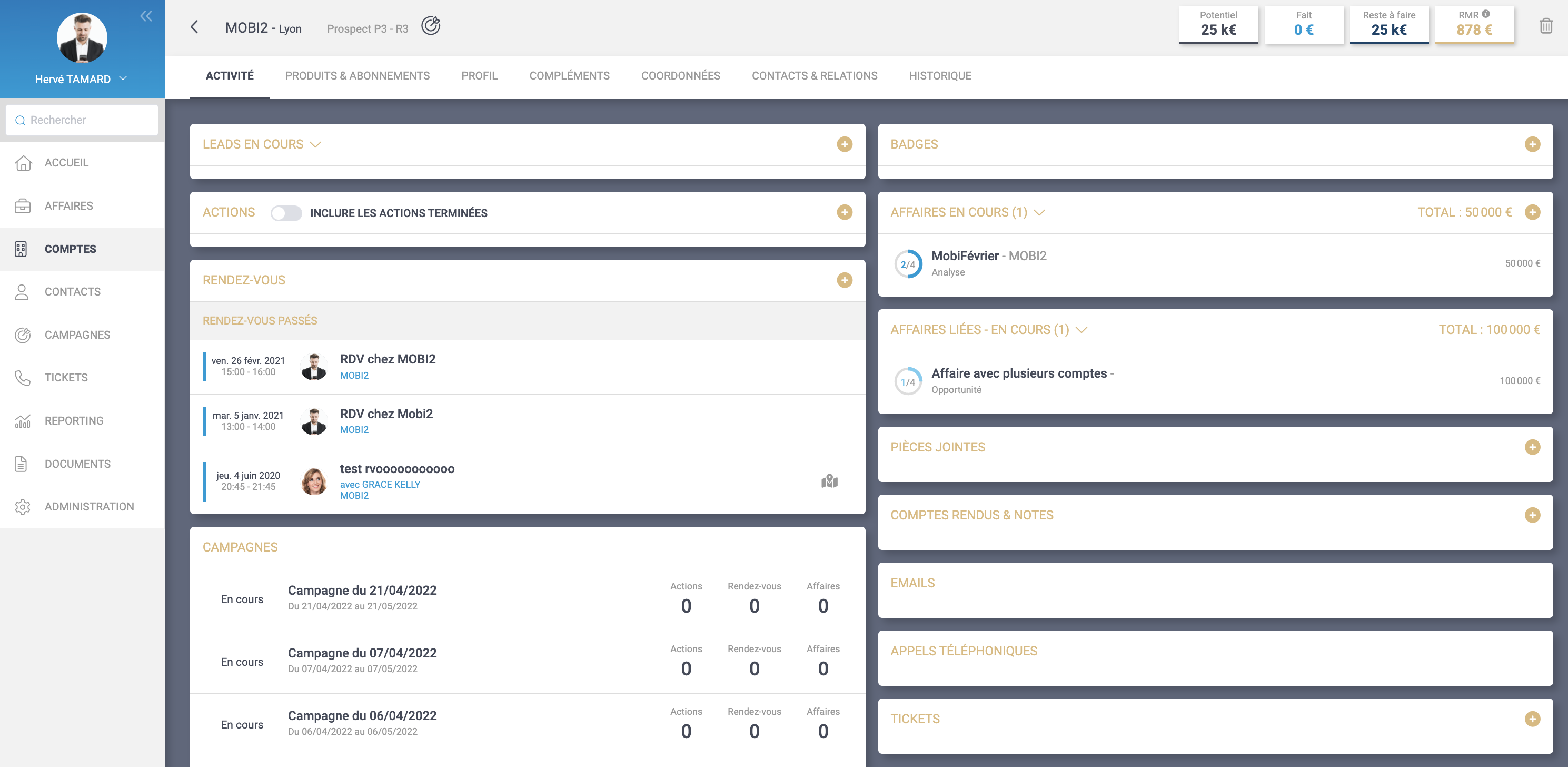Add a ticket with plus icon
Viewport: 1568px width, 767px height.
(x=1532, y=719)
